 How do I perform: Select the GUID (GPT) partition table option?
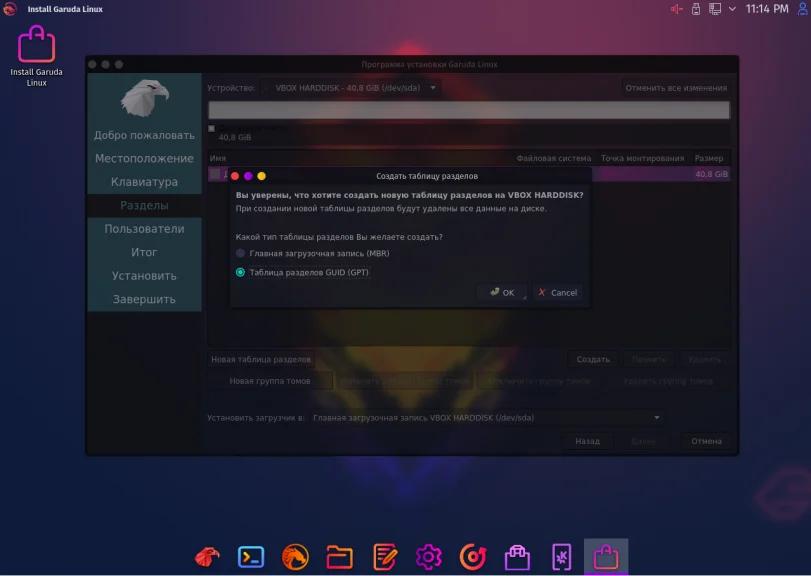tap(238, 269)
